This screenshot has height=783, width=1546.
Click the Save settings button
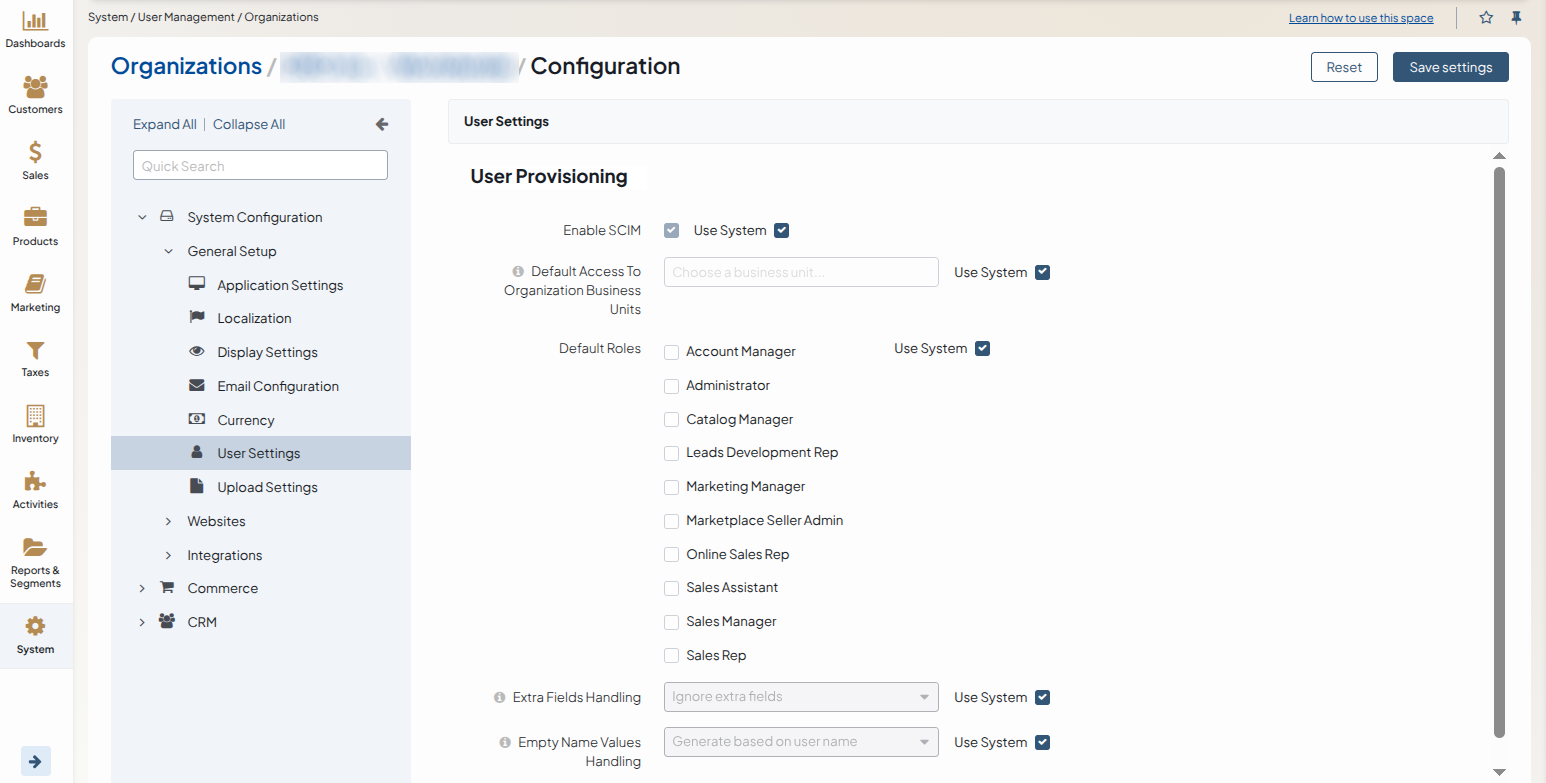(x=1450, y=67)
